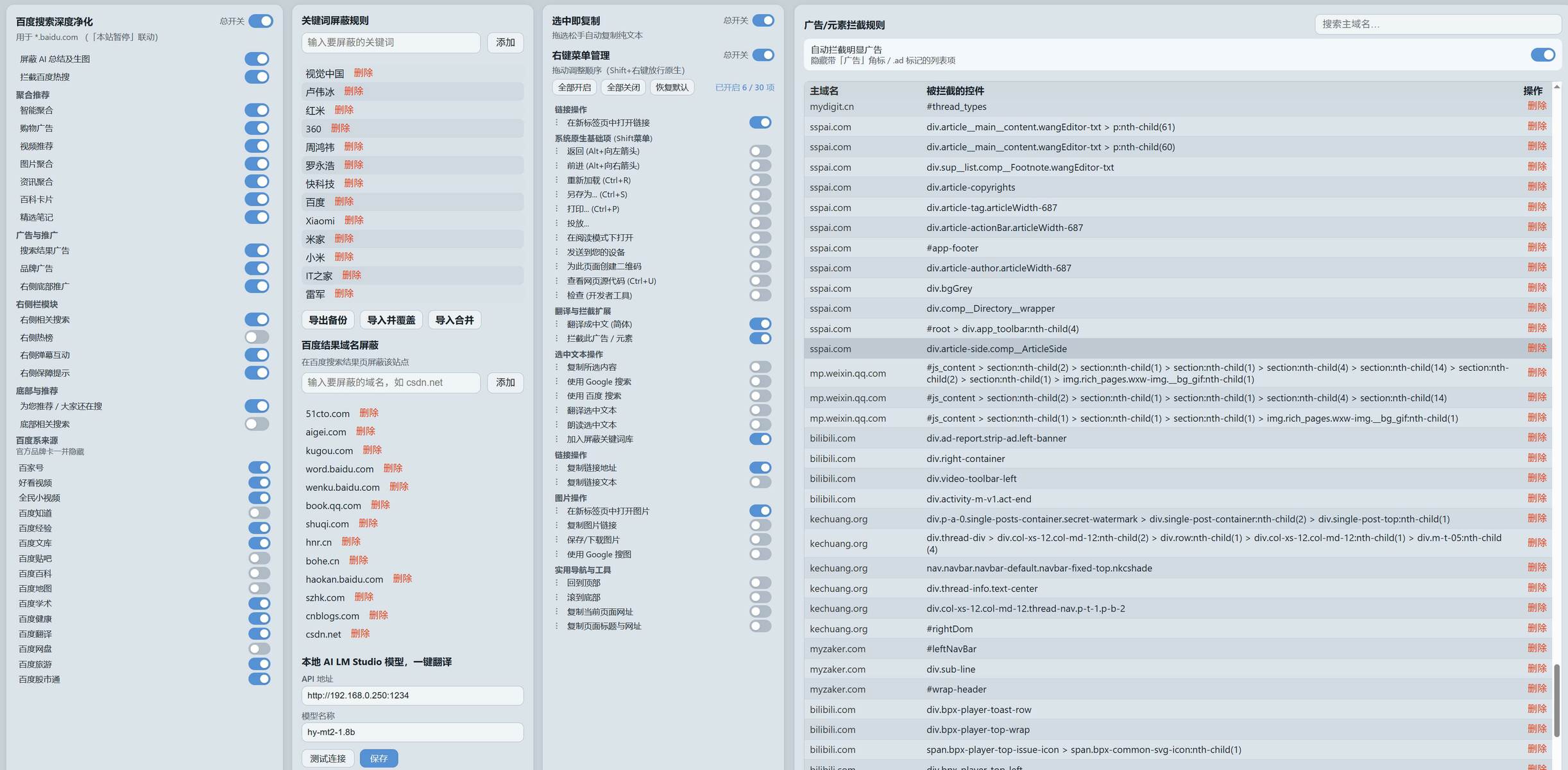This screenshot has width=1568, height=770.
Task: Delete the mydigit.cn #thread_types rule
Action: (1537, 106)
